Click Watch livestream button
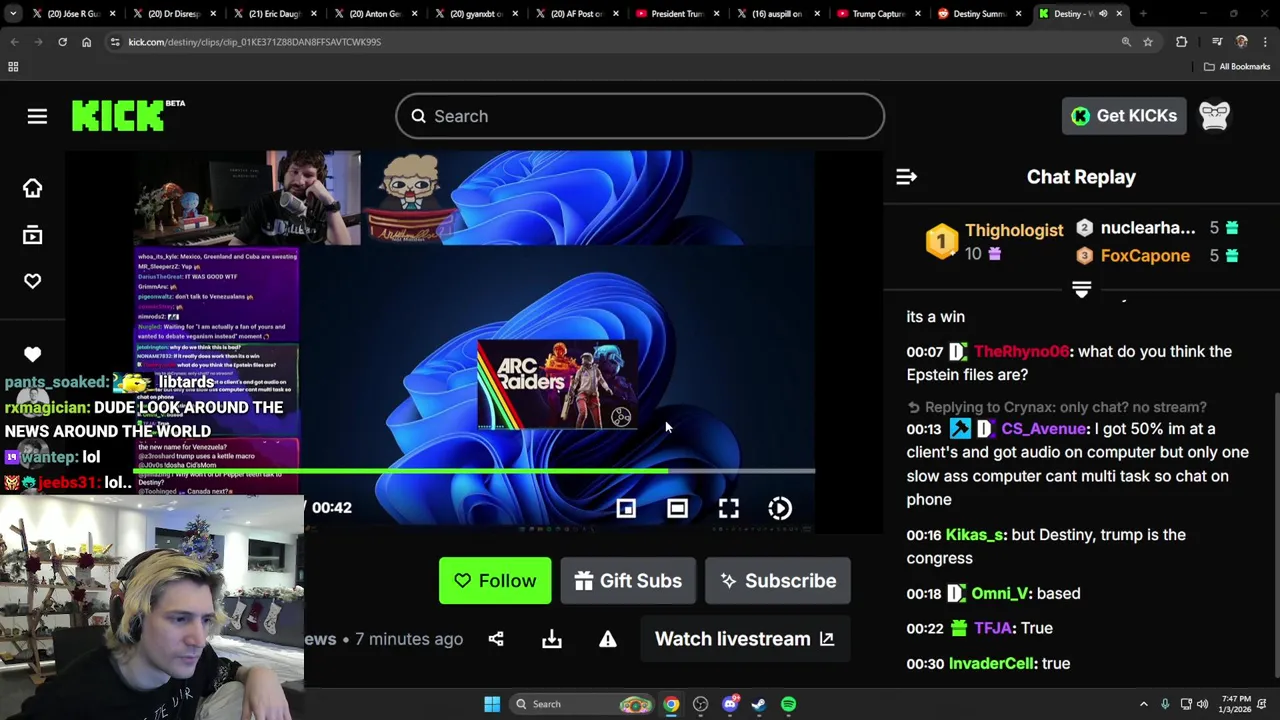This screenshot has height=720, width=1280. point(744,639)
